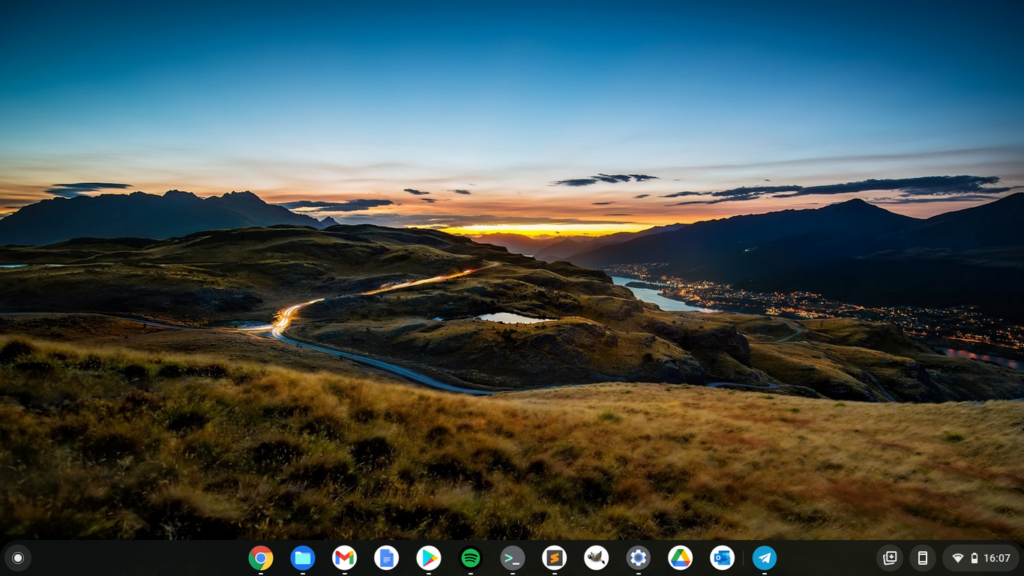1024x576 pixels.
Task: Open Gmail from the shelf
Action: [x=344, y=558]
